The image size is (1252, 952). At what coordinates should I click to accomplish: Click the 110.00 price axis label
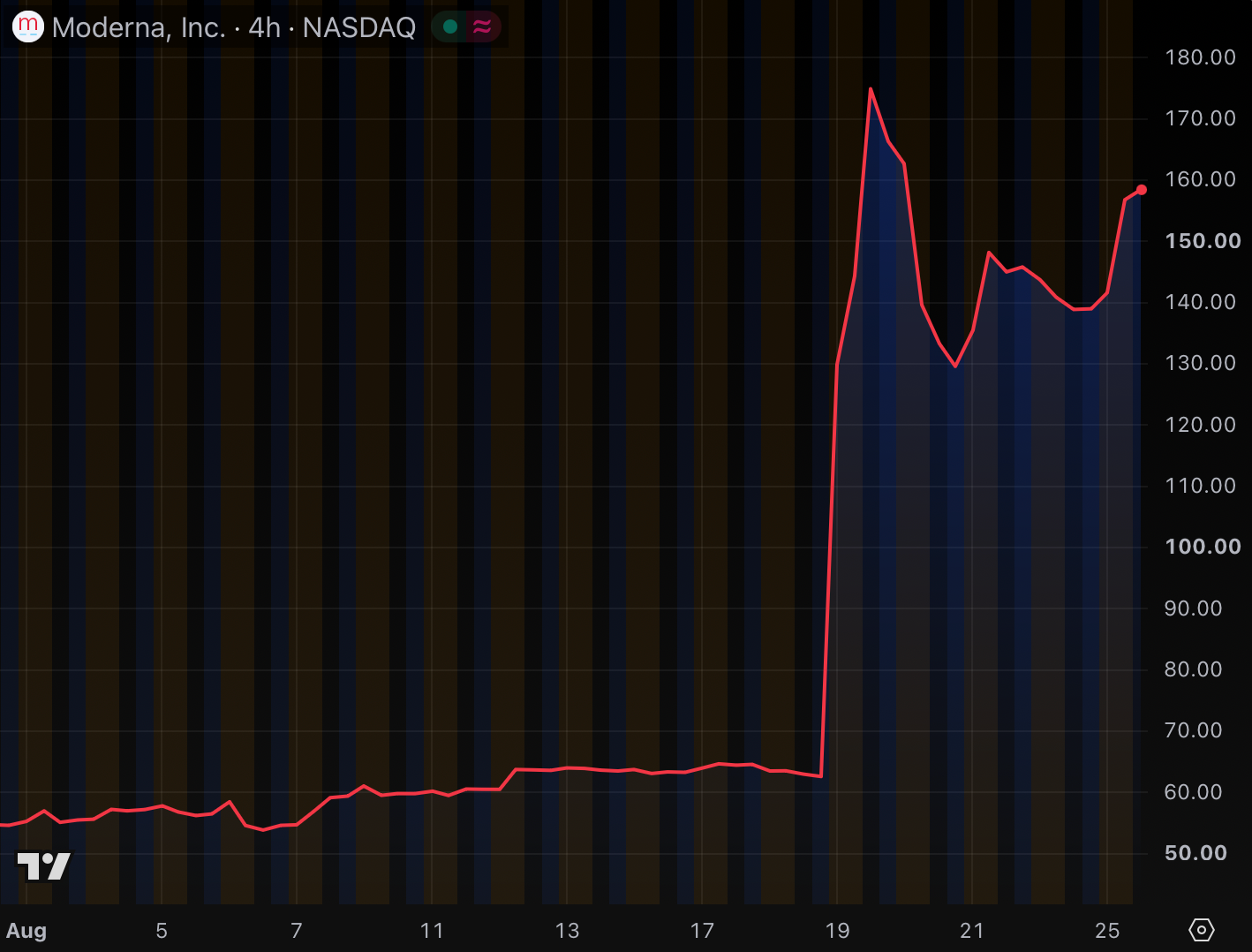(x=1200, y=486)
